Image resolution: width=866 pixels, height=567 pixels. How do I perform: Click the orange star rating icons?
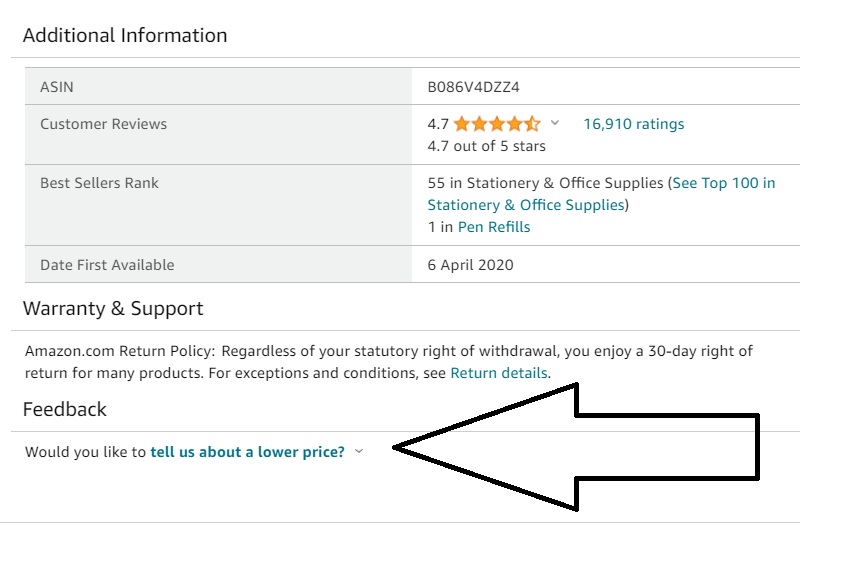[497, 124]
